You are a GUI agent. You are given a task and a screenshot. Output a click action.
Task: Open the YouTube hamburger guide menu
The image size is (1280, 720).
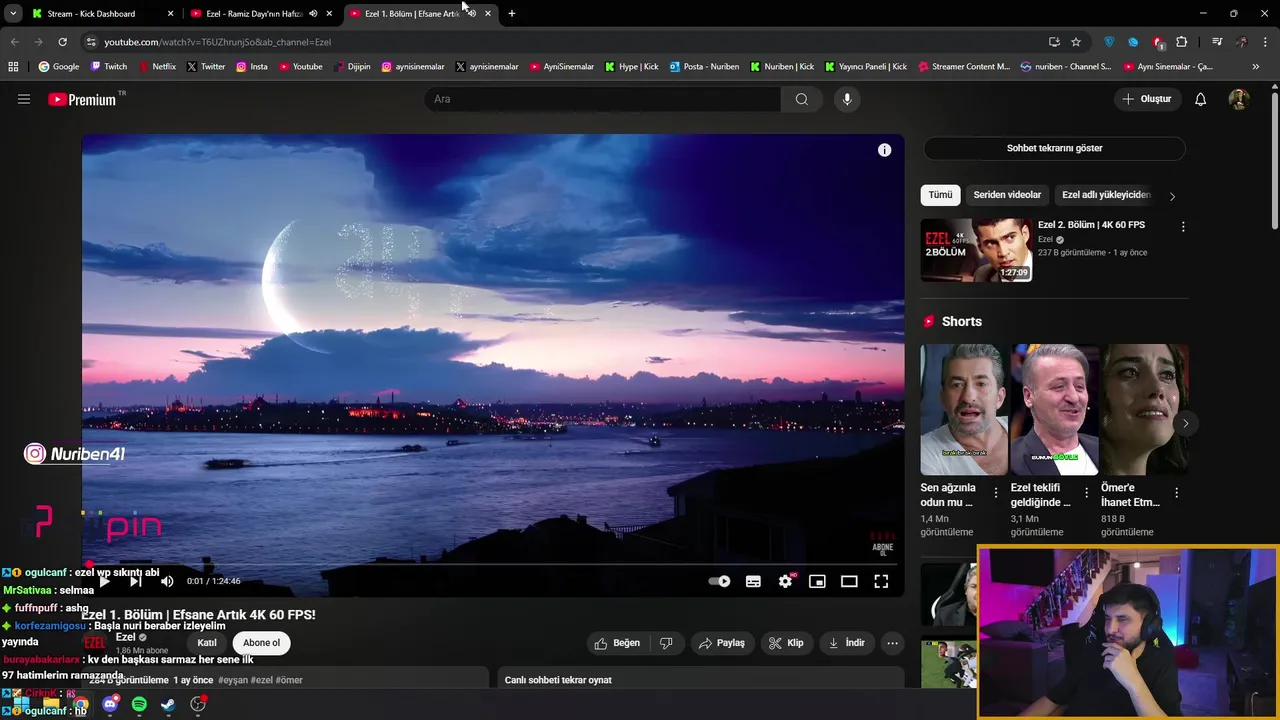24,99
